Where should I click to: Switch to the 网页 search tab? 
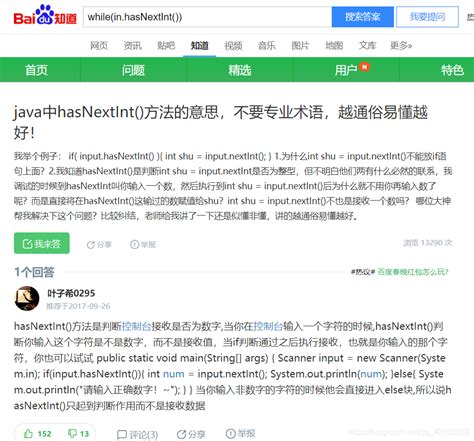[99, 45]
